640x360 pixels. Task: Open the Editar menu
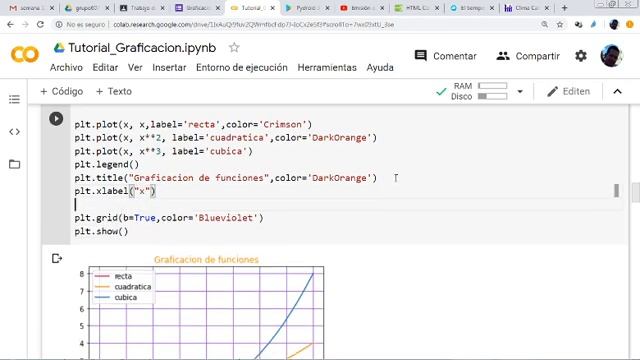105,68
